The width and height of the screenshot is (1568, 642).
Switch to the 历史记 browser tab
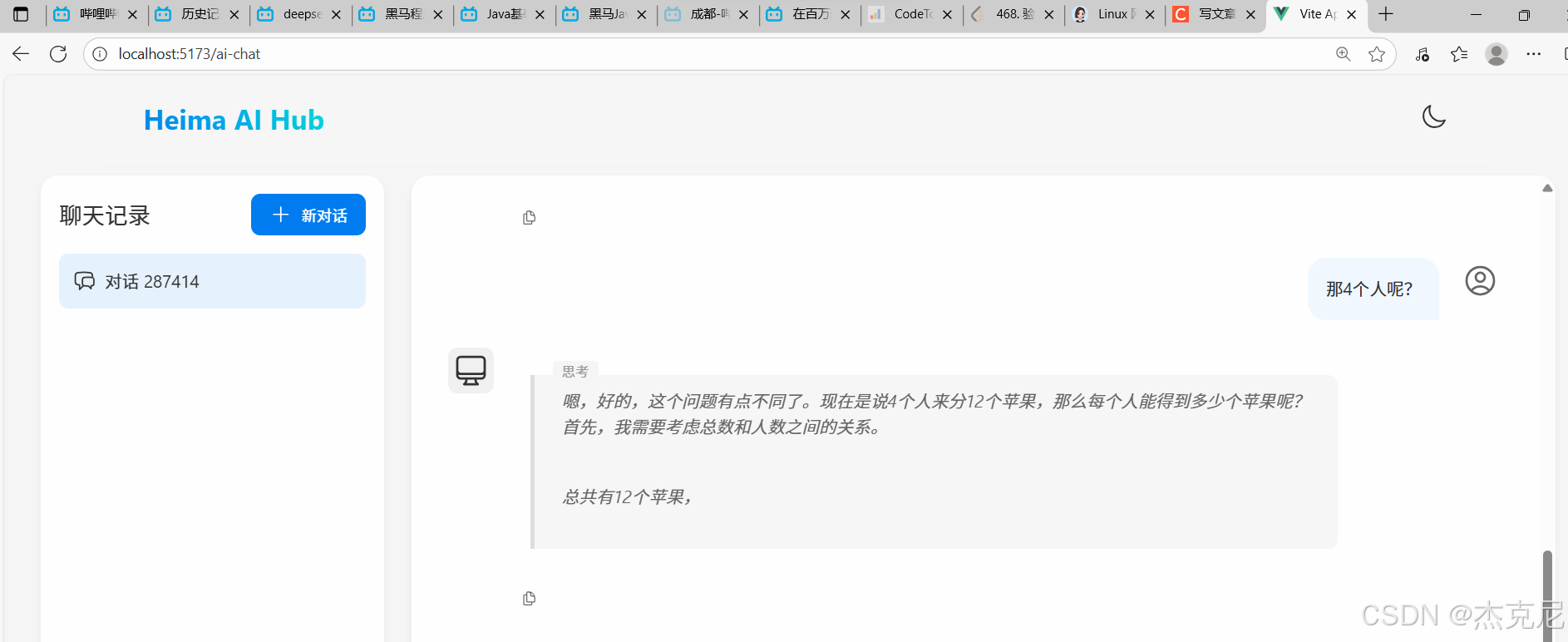(198, 14)
